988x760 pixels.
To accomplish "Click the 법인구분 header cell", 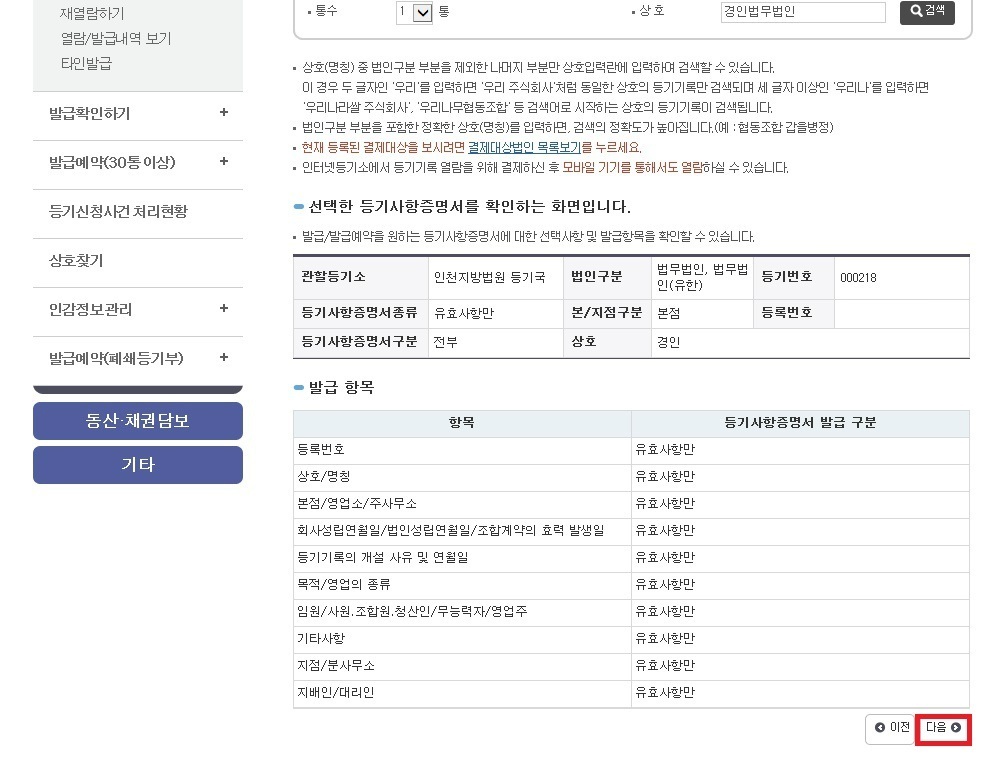I will point(607,277).
